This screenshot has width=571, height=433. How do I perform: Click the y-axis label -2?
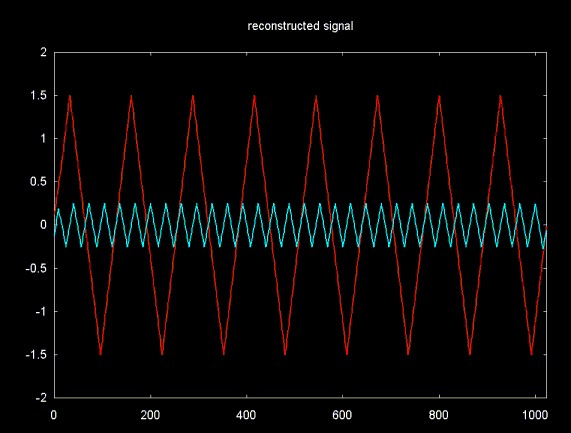click(x=41, y=398)
